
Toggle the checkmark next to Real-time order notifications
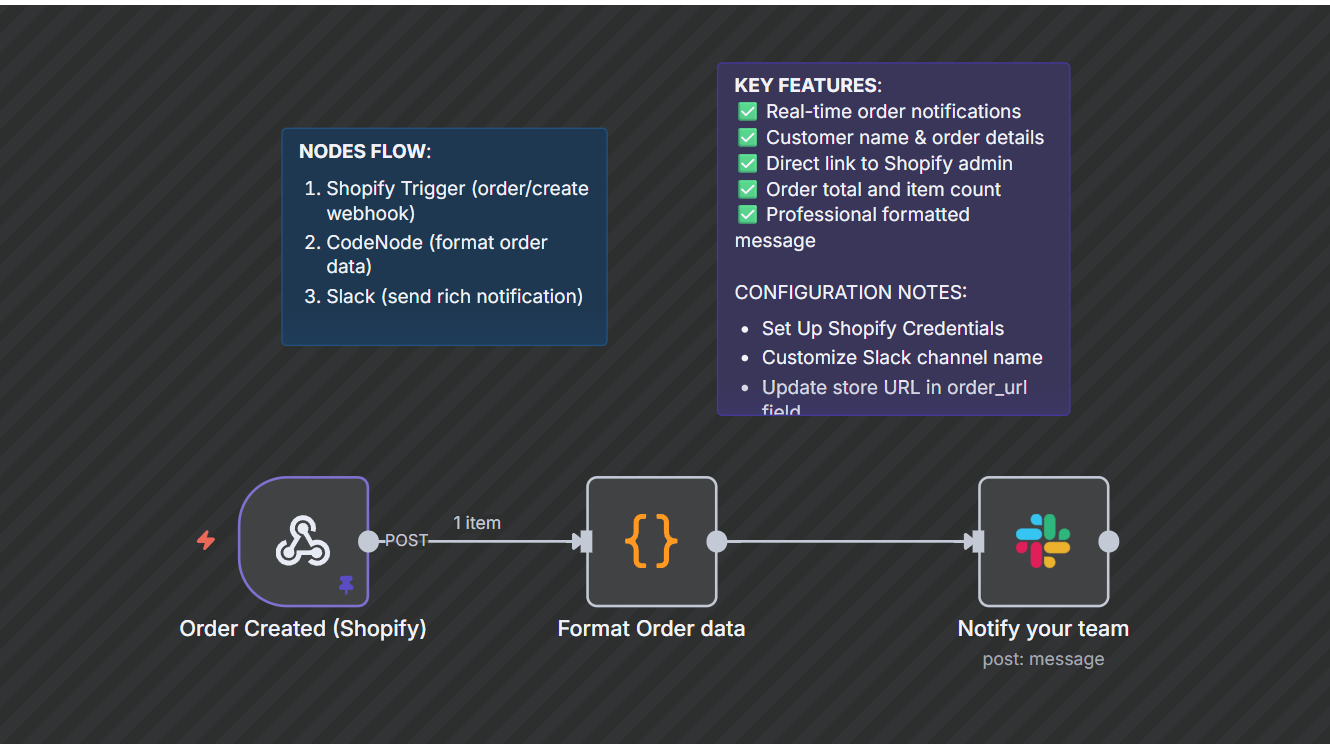pyautogui.click(x=747, y=111)
